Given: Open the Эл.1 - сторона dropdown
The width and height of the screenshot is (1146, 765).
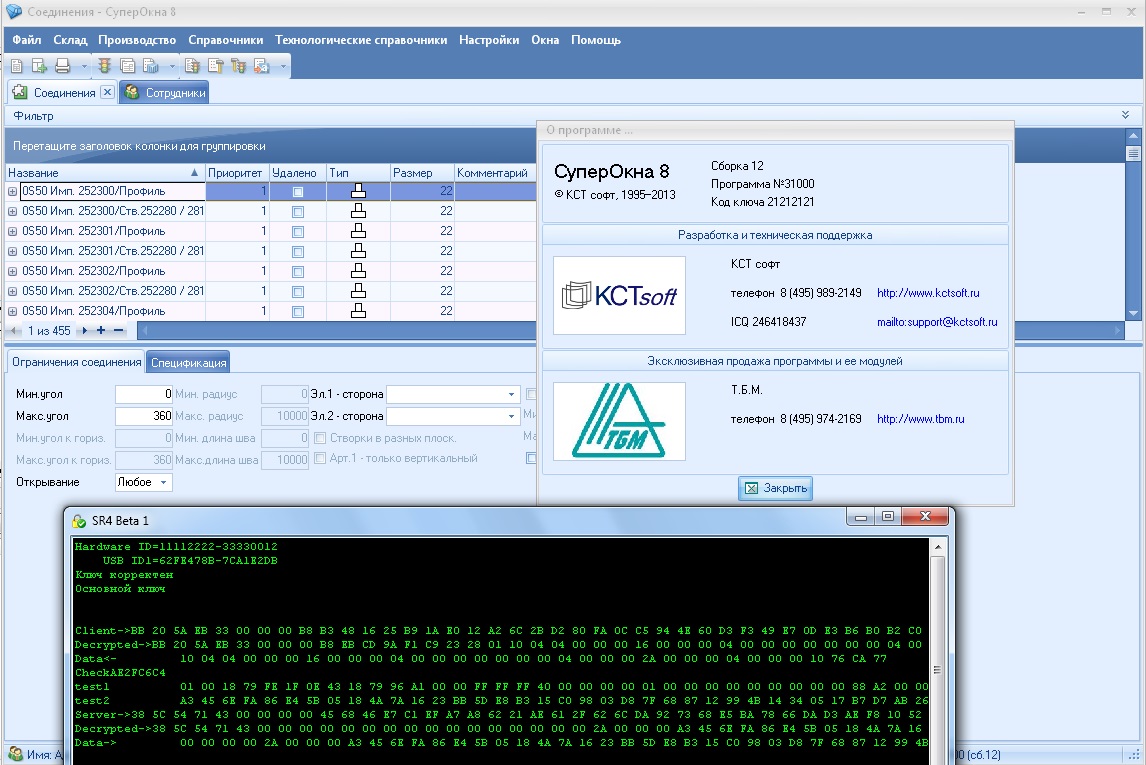Looking at the screenshot, I should (x=512, y=395).
